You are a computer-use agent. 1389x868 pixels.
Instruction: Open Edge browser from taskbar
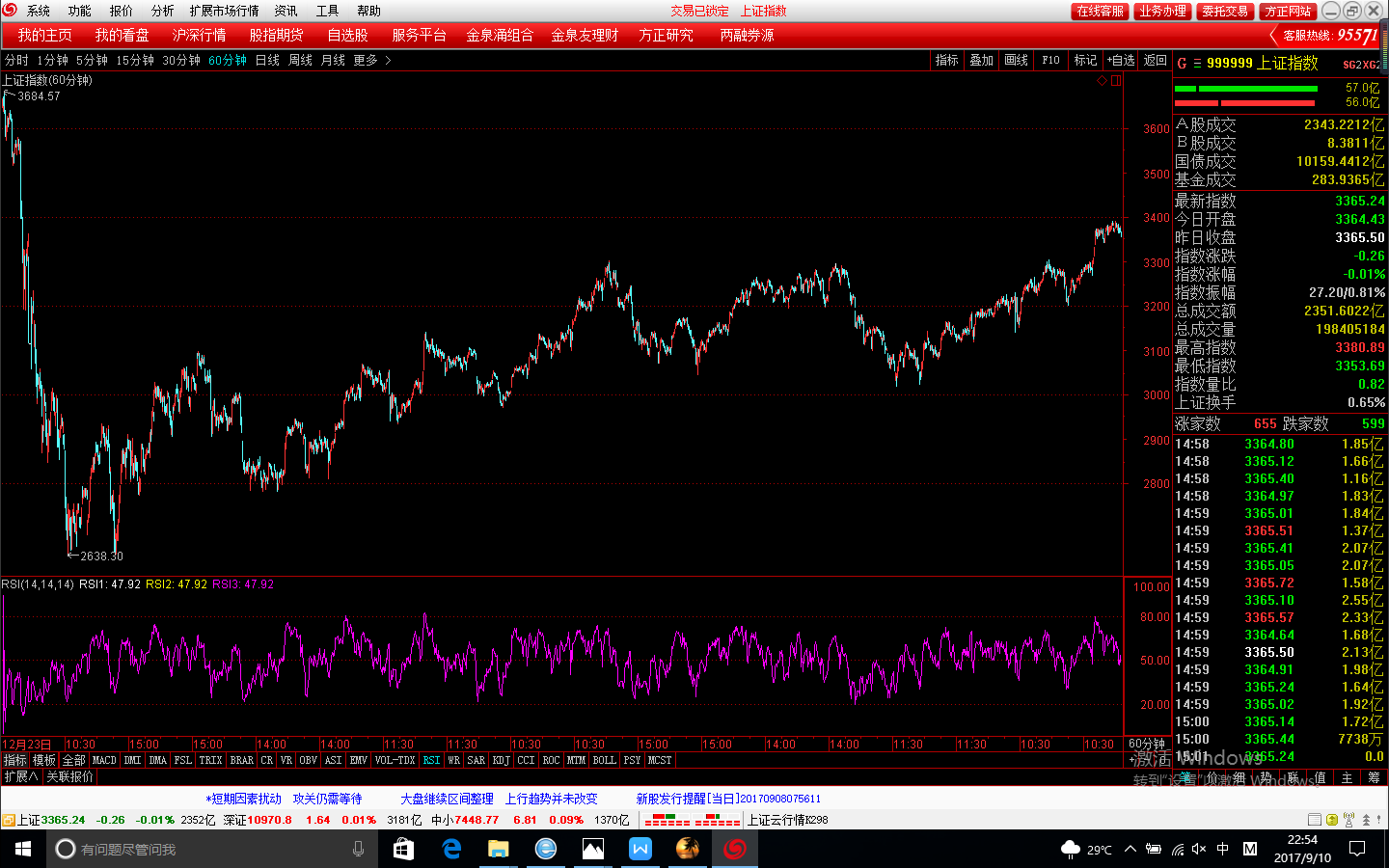click(451, 849)
